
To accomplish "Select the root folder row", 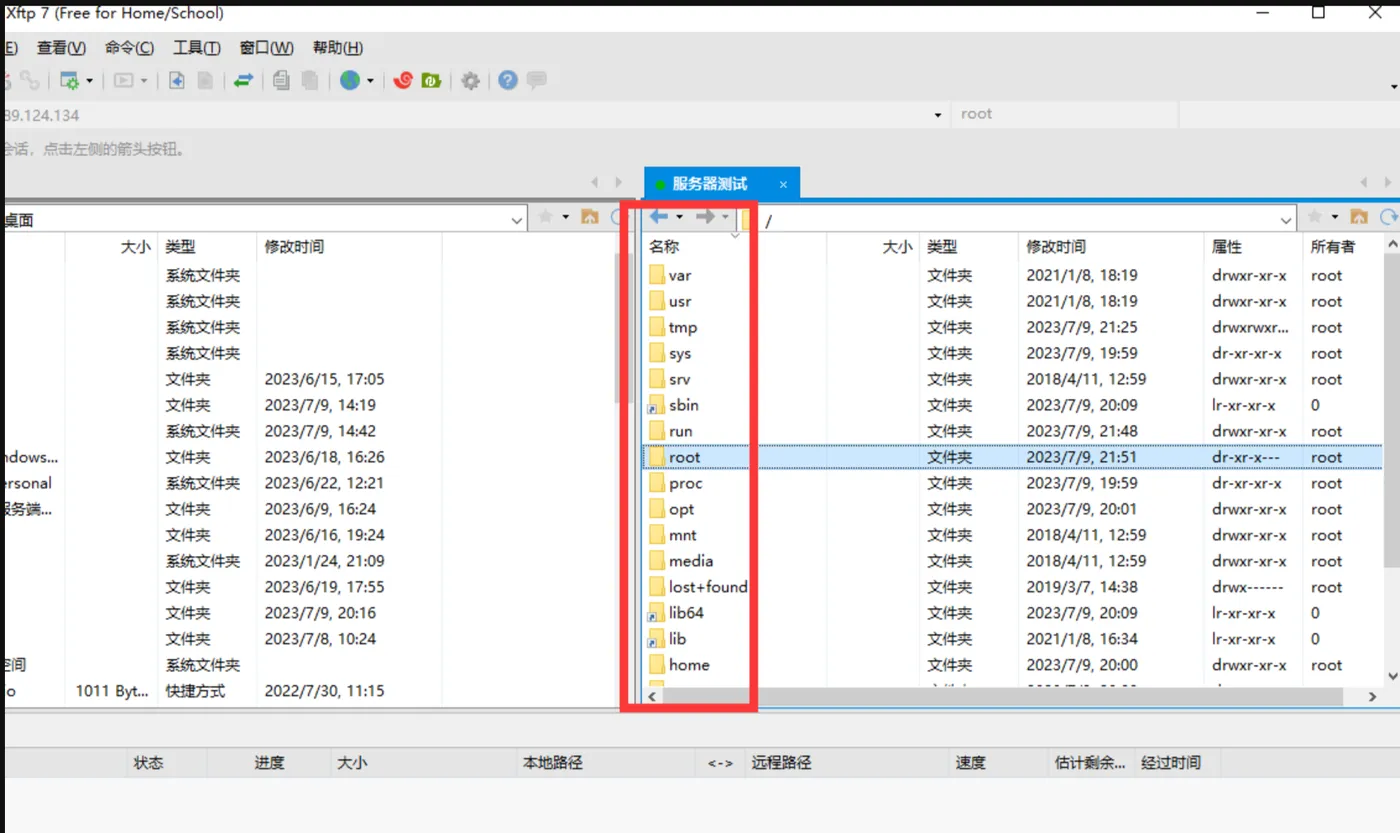I will [1012, 457].
